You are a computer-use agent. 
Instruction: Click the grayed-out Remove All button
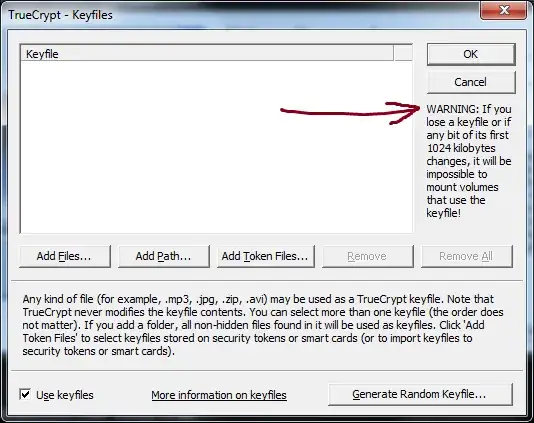click(467, 256)
